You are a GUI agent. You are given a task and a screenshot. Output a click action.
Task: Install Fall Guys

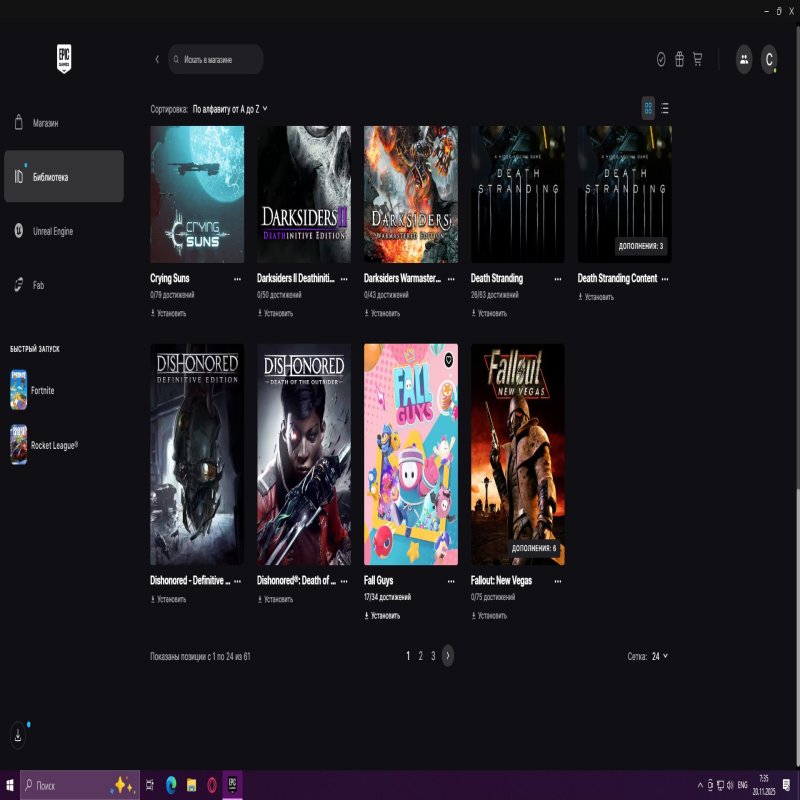[x=385, y=616]
